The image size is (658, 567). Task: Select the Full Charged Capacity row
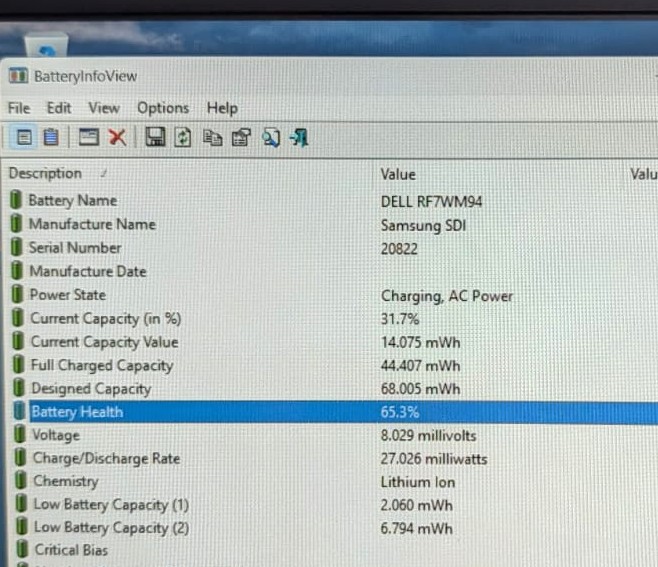pyautogui.click(x=334, y=365)
